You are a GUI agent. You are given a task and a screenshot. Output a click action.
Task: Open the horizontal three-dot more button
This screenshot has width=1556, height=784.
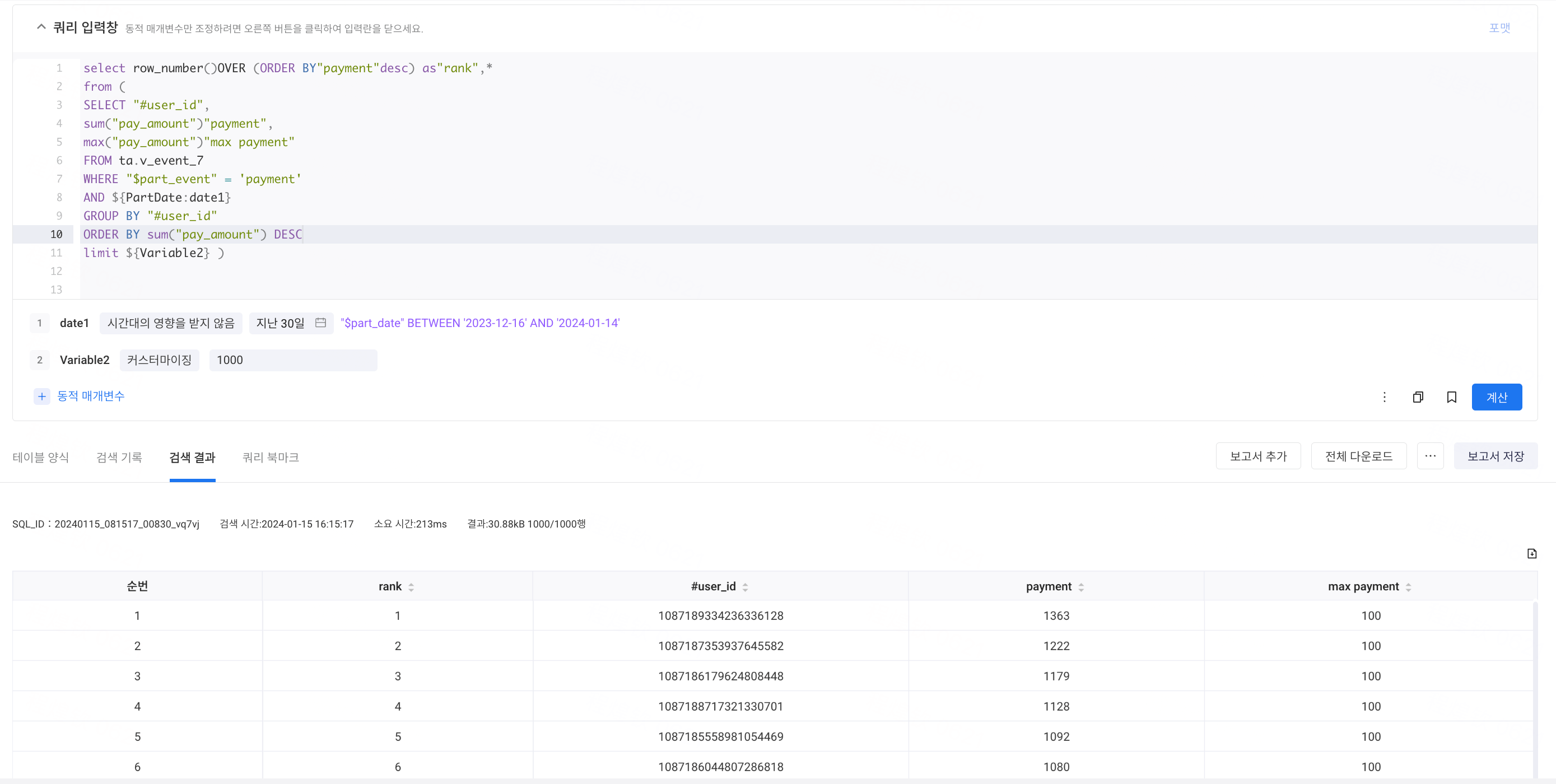point(1431,456)
